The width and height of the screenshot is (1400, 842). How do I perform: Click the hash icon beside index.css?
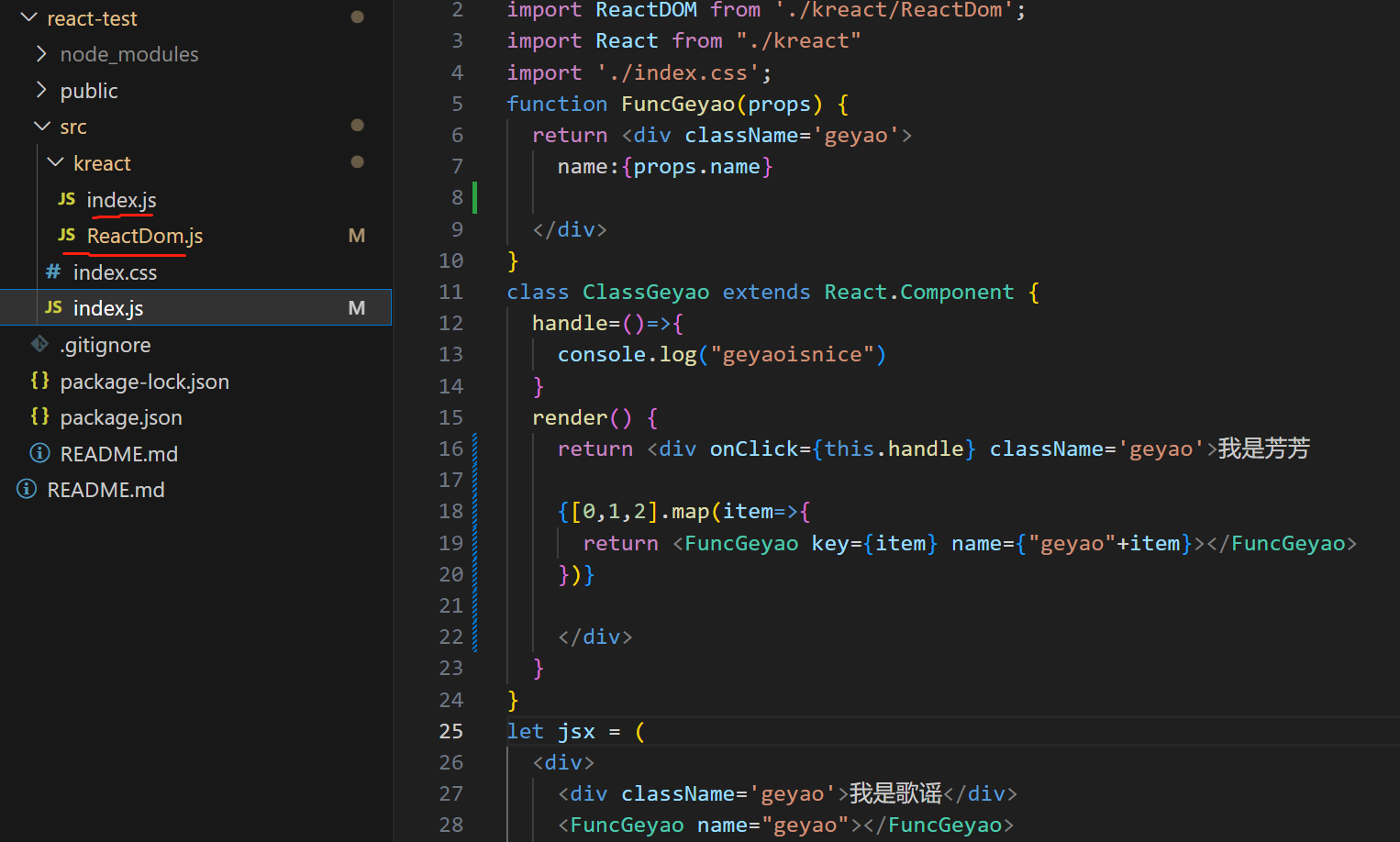tap(53, 271)
